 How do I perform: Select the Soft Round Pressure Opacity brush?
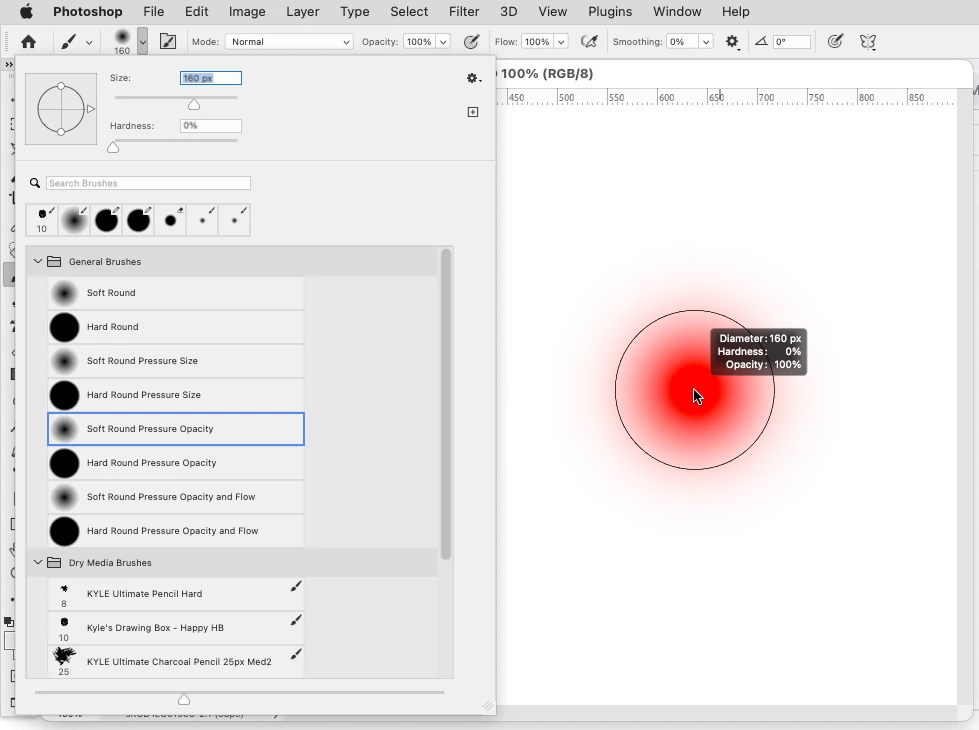[x=176, y=429]
